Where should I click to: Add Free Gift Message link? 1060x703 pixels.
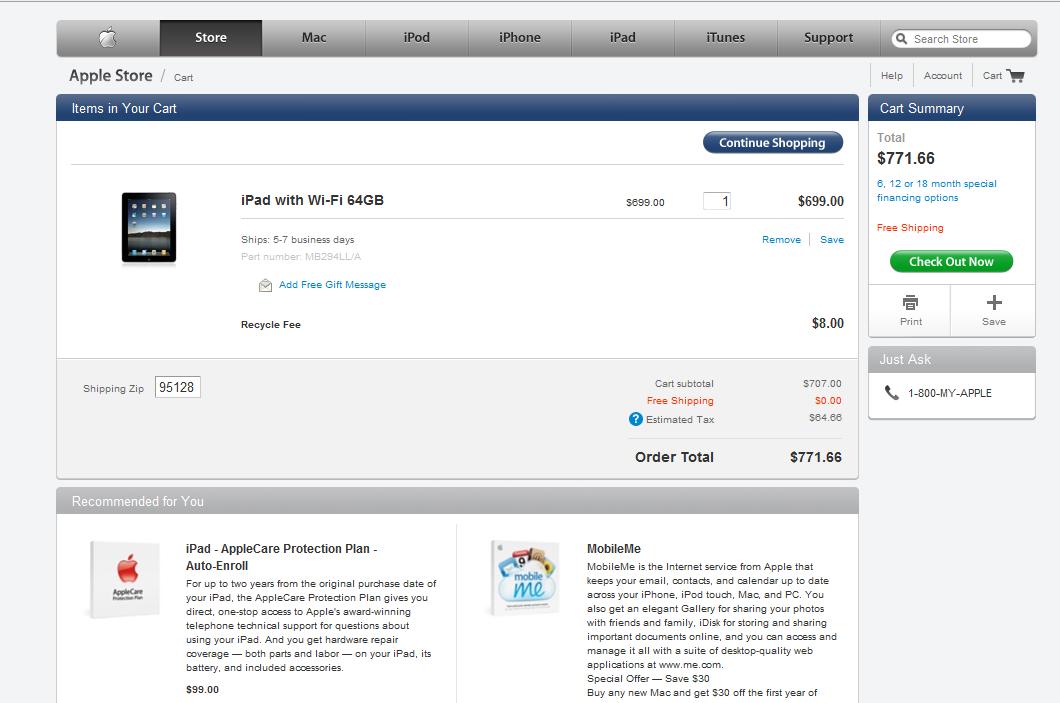(x=332, y=285)
